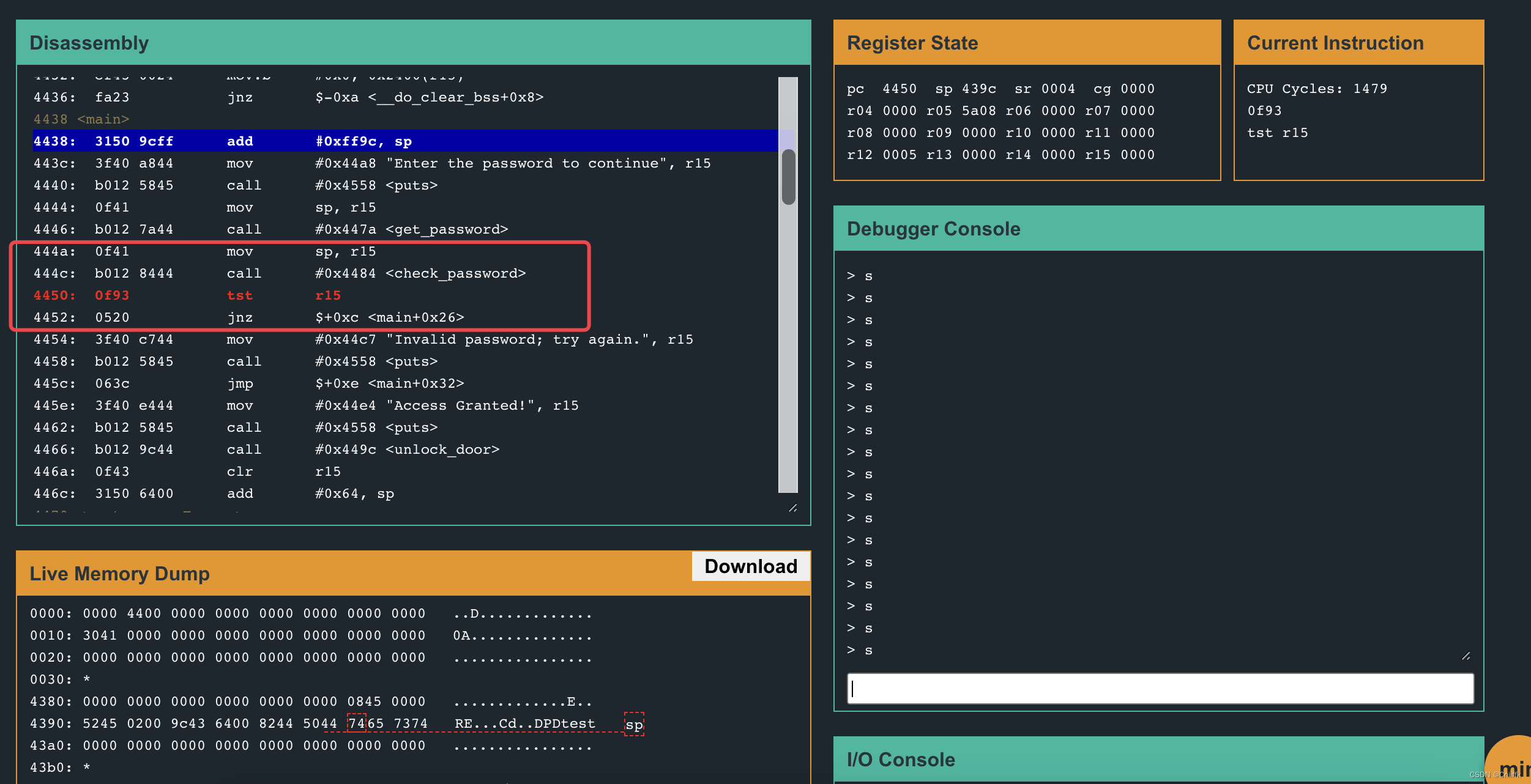The image size is (1531, 784).
Task: Click the sp marker in the memory dump
Action: tap(634, 725)
